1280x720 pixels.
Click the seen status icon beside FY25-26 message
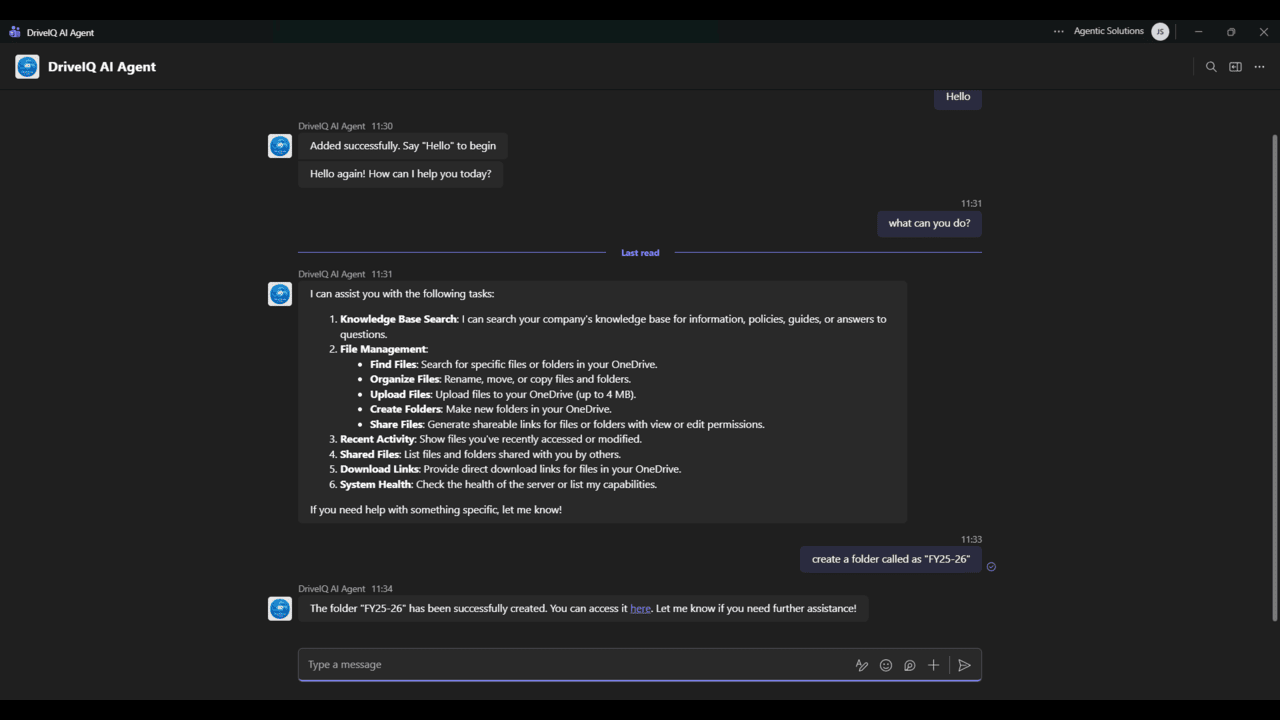tap(991, 566)
